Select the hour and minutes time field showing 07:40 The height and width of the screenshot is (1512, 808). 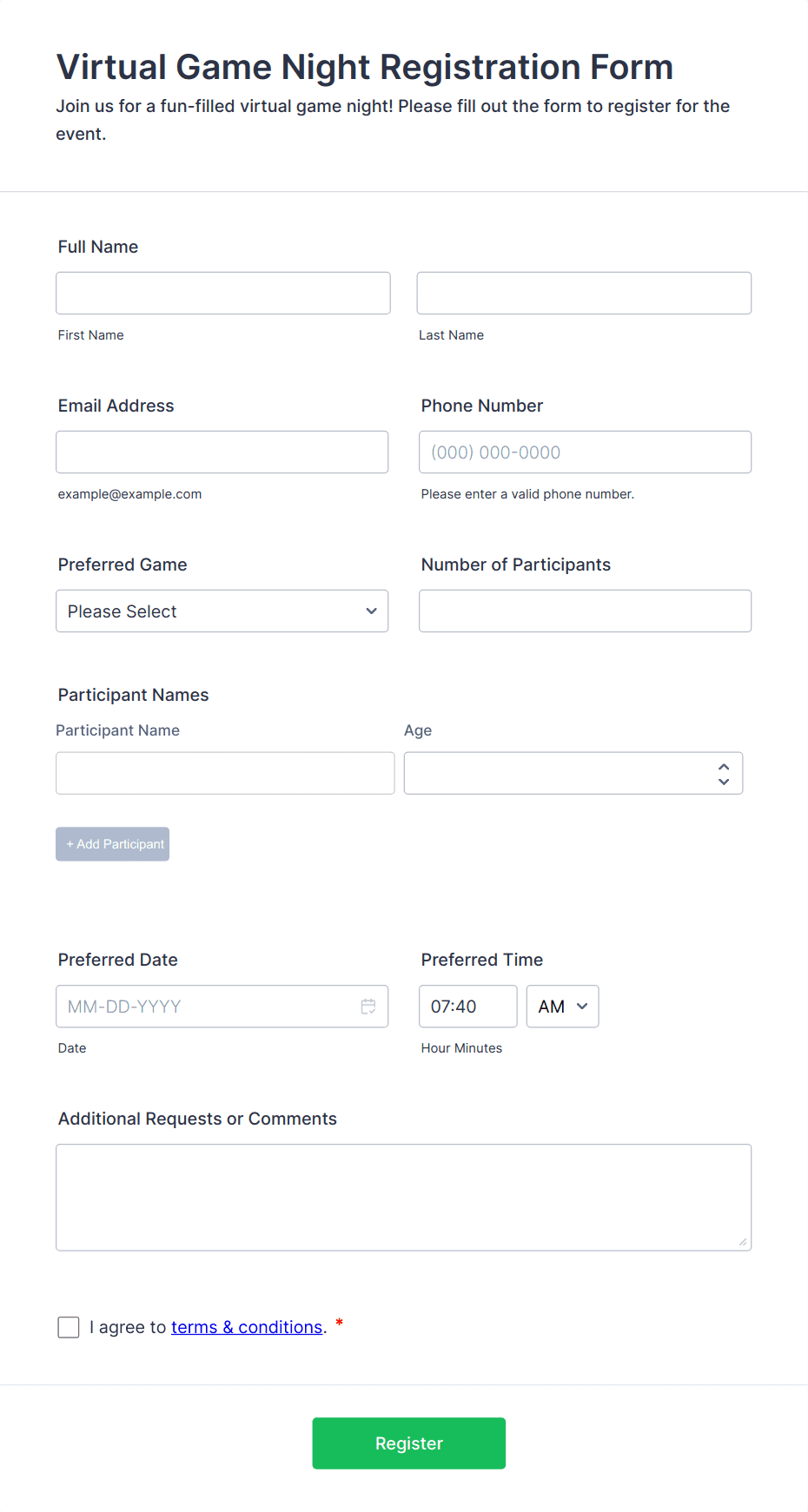click(x=467, y=1006)
